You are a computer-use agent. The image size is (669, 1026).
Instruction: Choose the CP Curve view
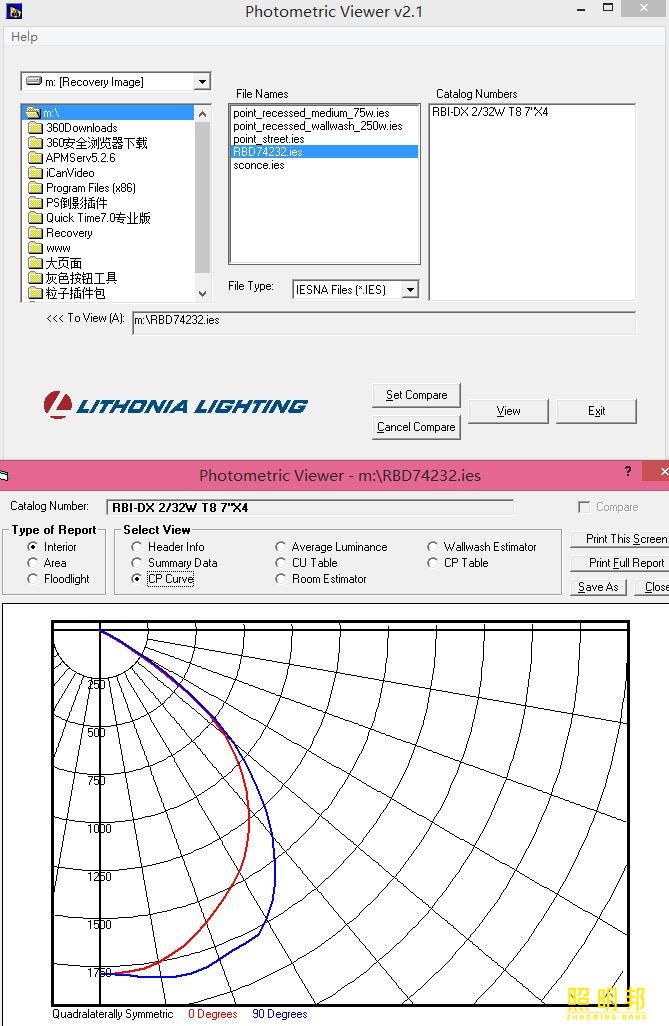pos(136,579)
